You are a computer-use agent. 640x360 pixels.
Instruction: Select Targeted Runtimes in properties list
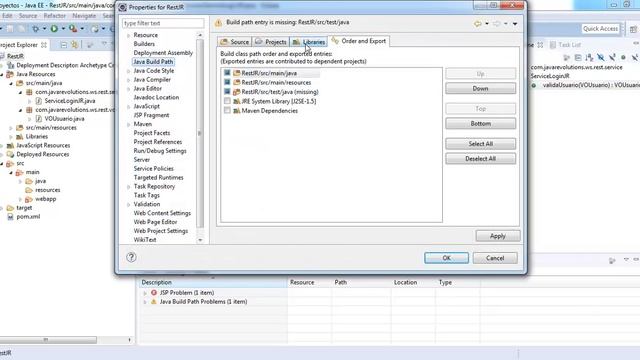click(158, 178)
